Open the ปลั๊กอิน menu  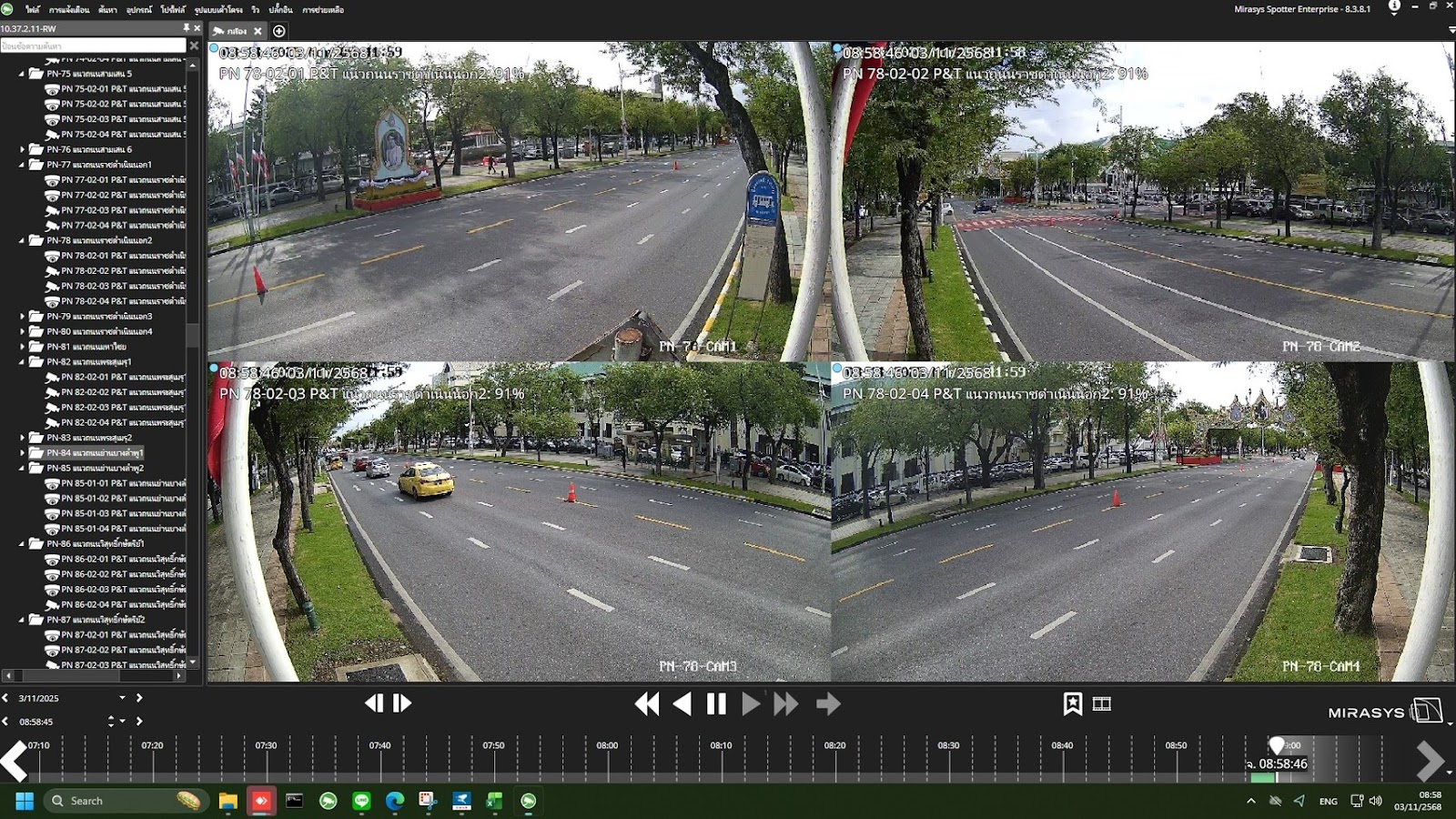[x=280, y=9]
